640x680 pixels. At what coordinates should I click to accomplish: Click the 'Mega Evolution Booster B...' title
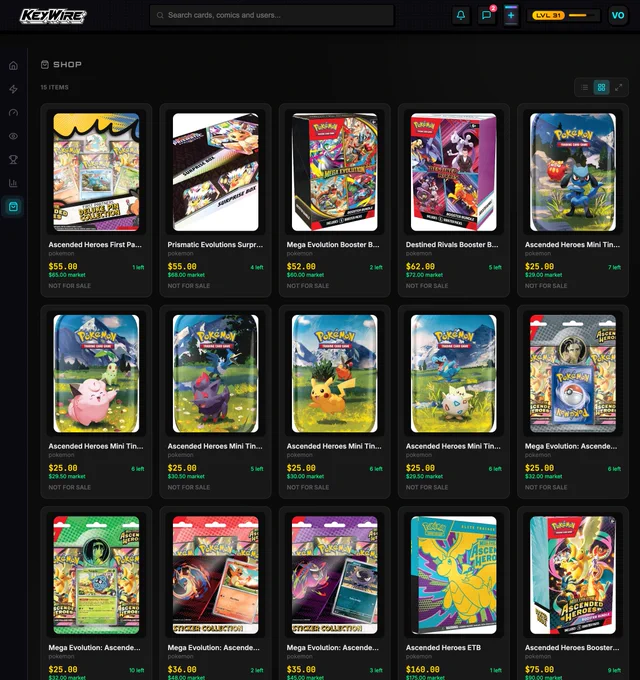[x=333, y=245]
